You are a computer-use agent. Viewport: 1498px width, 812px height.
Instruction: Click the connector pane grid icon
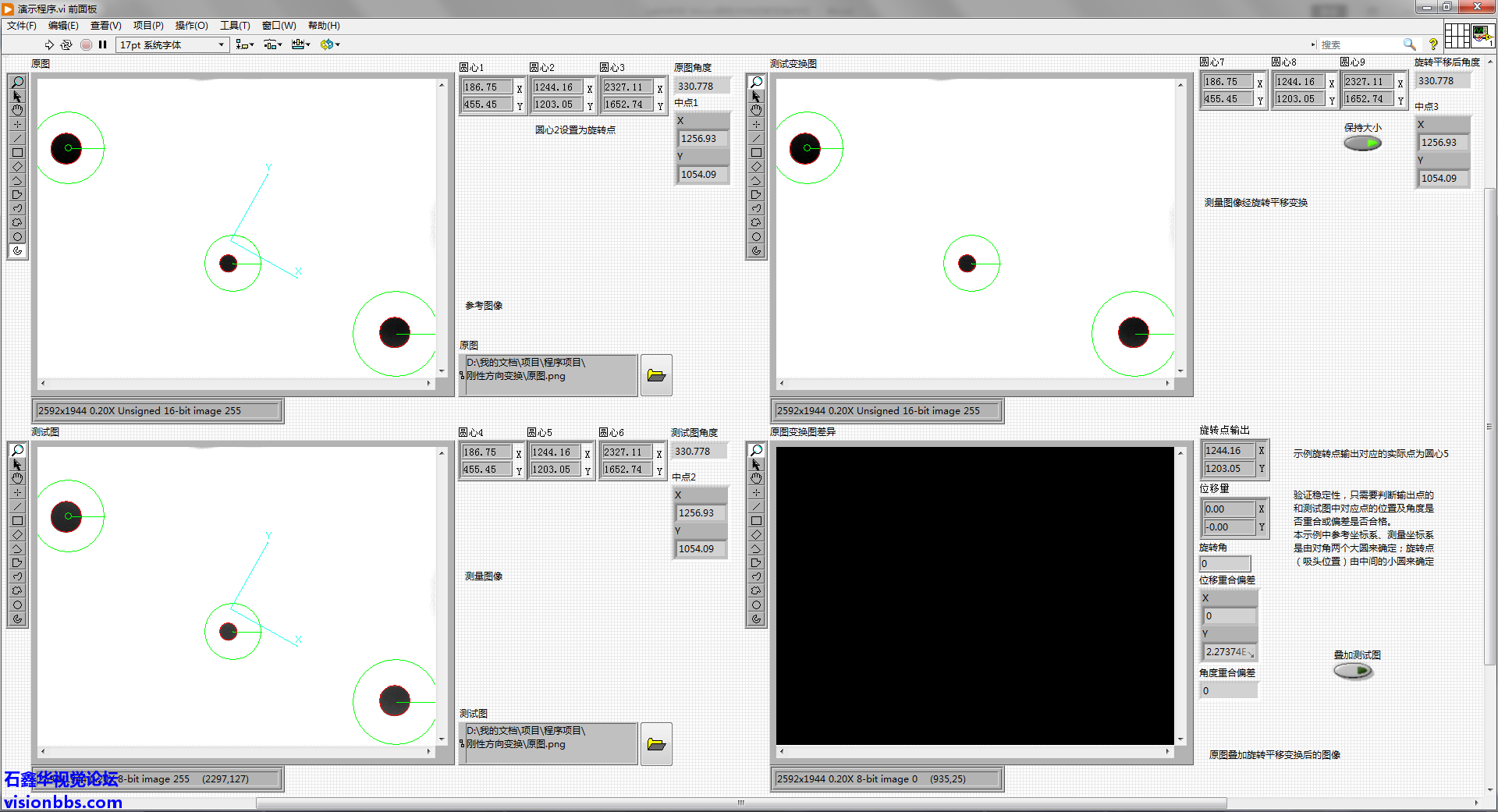pos(1457,35)
